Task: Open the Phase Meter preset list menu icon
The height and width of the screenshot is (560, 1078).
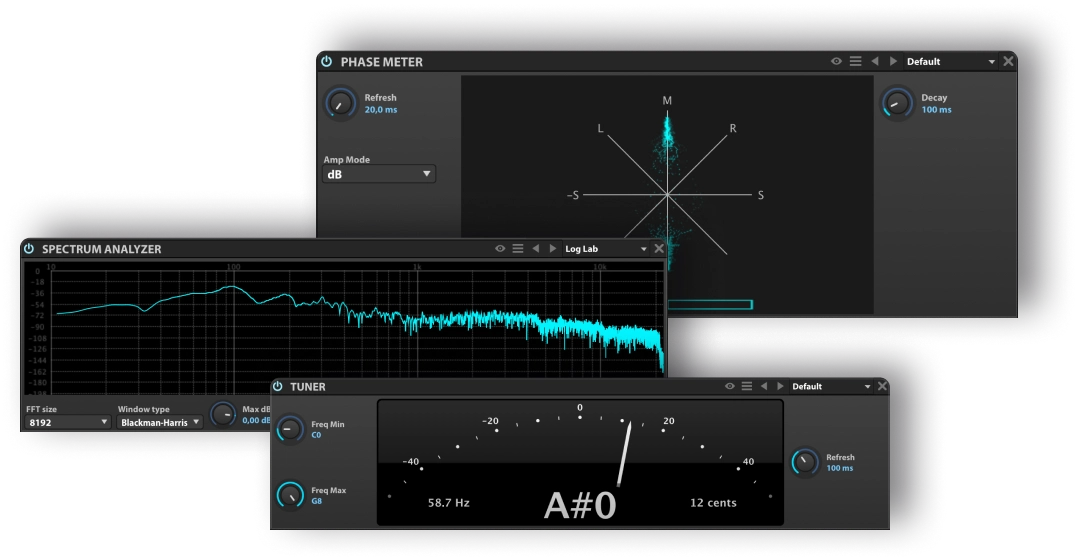Action: pyautogui.click(x=855, y=62)
